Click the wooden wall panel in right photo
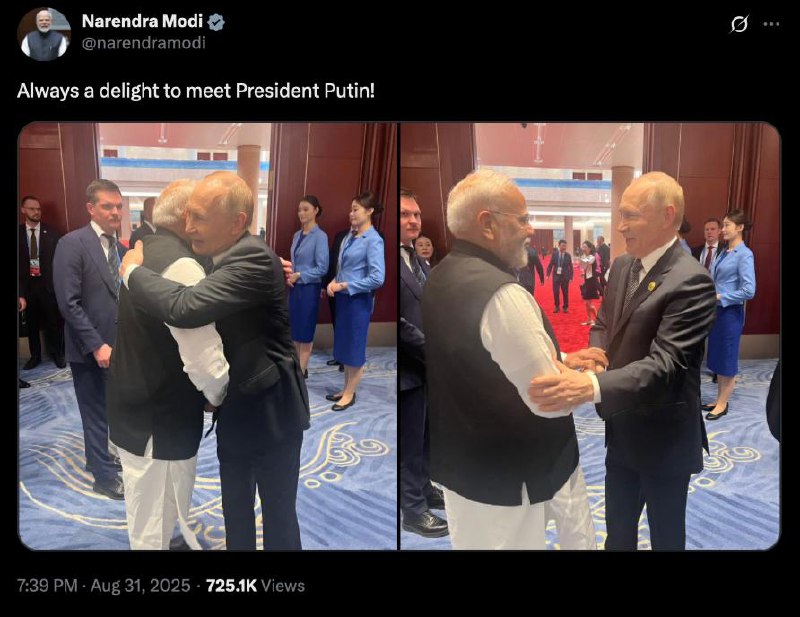Screen dimensions: 800x617 (x=706, y=170)
